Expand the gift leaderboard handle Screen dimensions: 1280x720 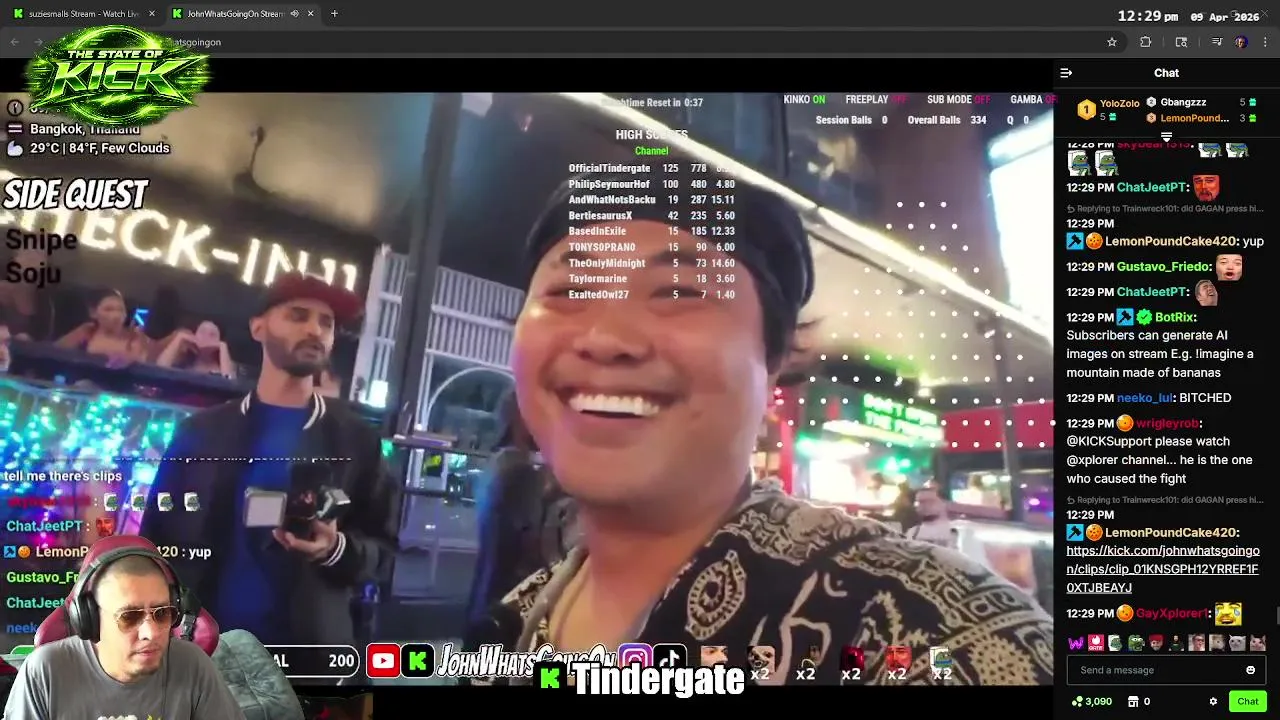[1166, 137]
